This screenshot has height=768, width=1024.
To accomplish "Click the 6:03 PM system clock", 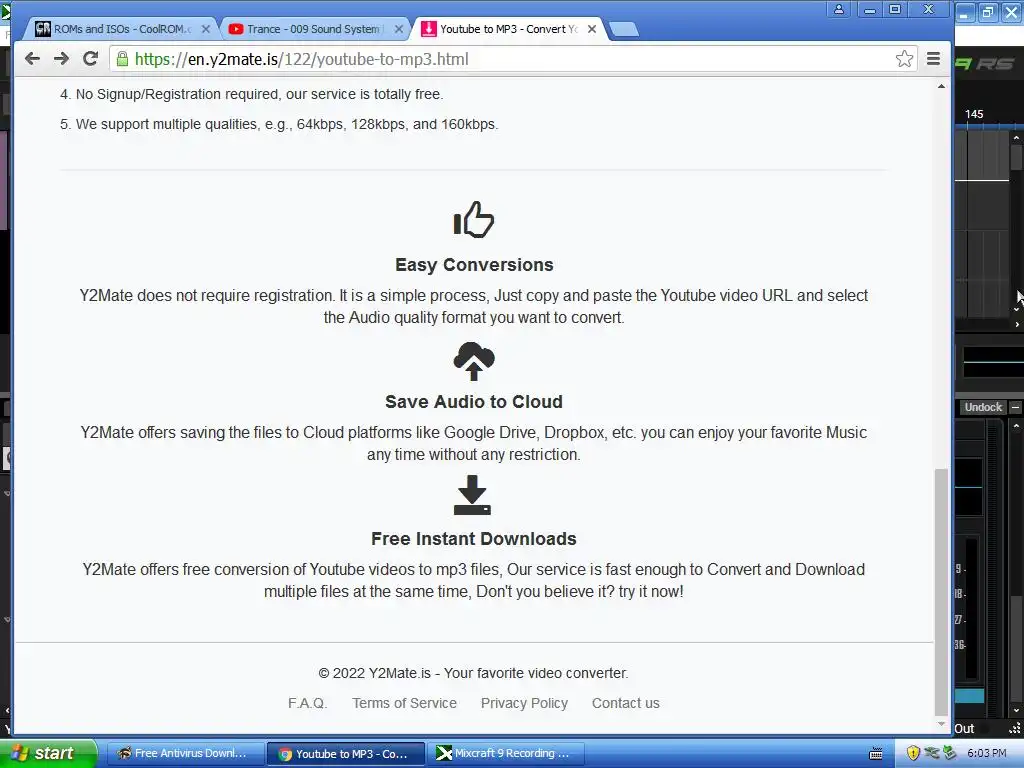I will coord(986,753).
